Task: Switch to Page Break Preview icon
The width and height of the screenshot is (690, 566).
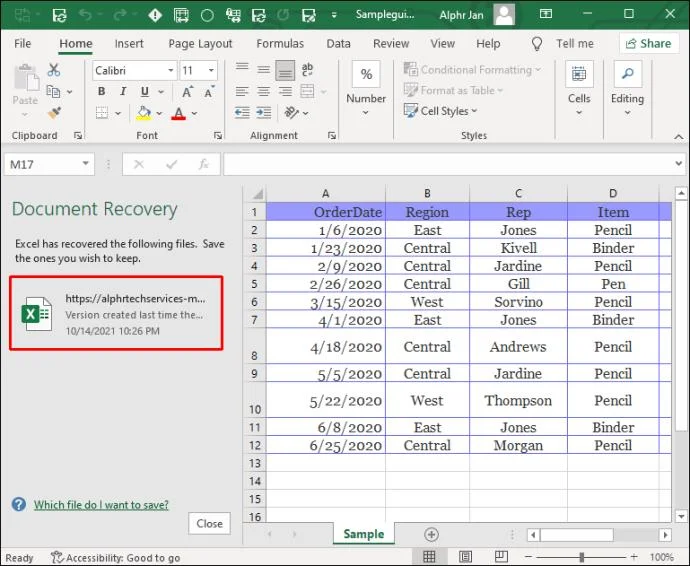Action: coord(501,557)
